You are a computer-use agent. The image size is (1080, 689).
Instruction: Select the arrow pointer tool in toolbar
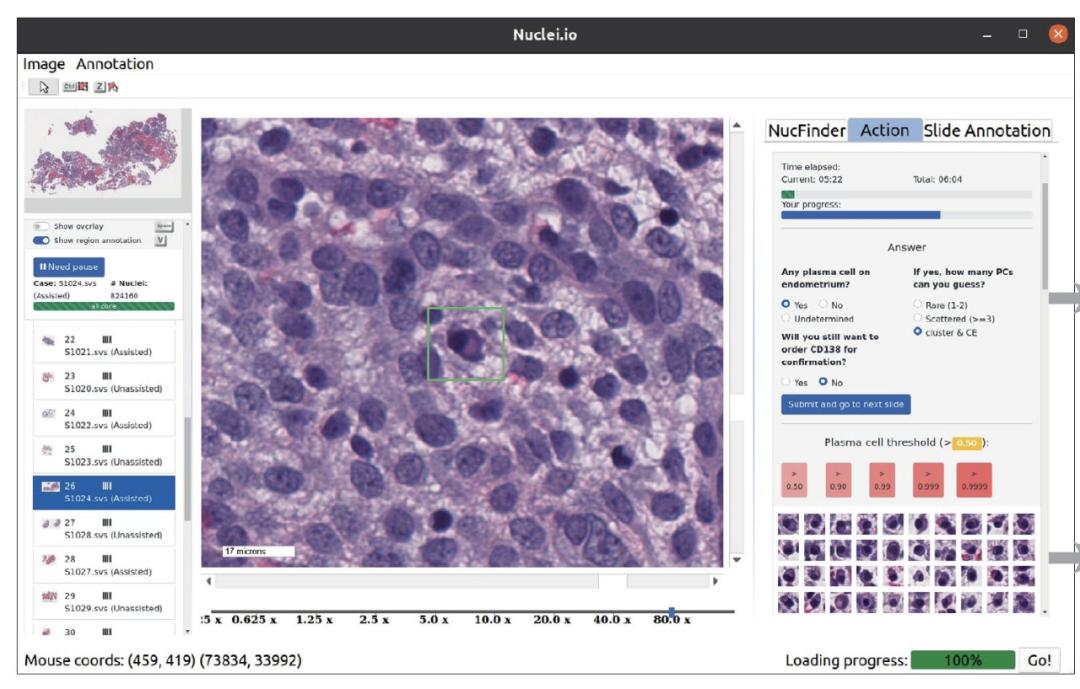point(43,87)
